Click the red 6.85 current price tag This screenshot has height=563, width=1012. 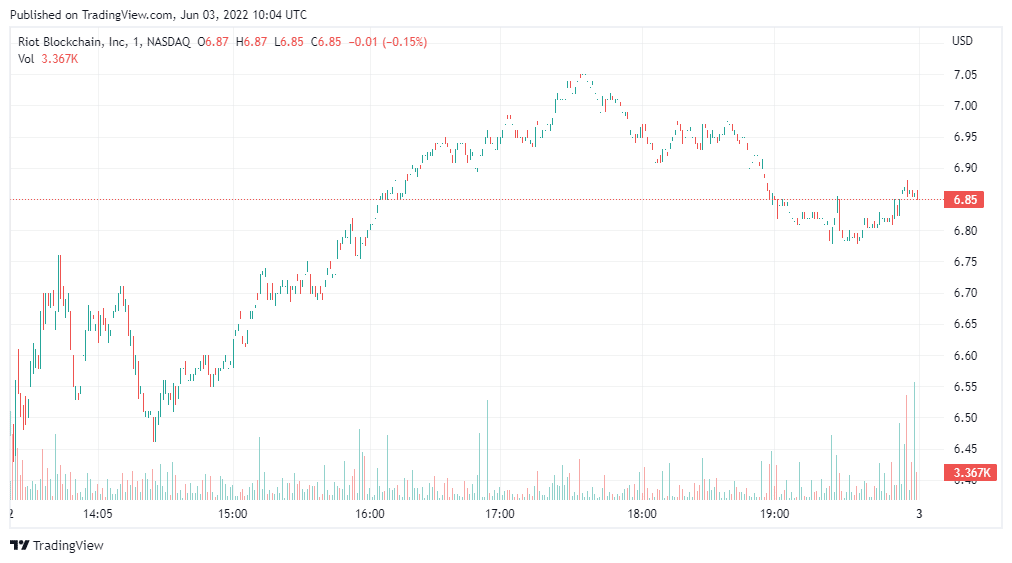click(964, 200)
